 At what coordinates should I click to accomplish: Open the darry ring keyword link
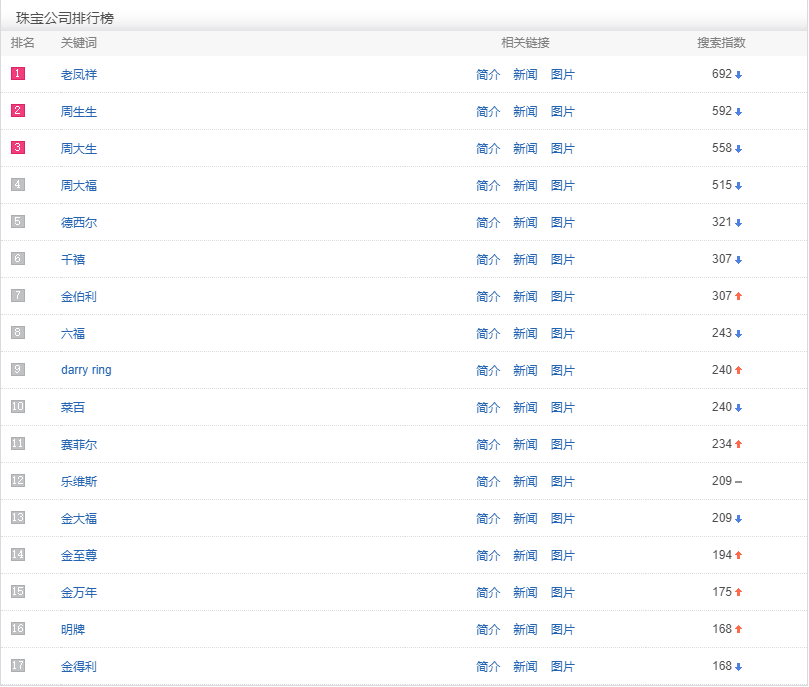(86, 370)
